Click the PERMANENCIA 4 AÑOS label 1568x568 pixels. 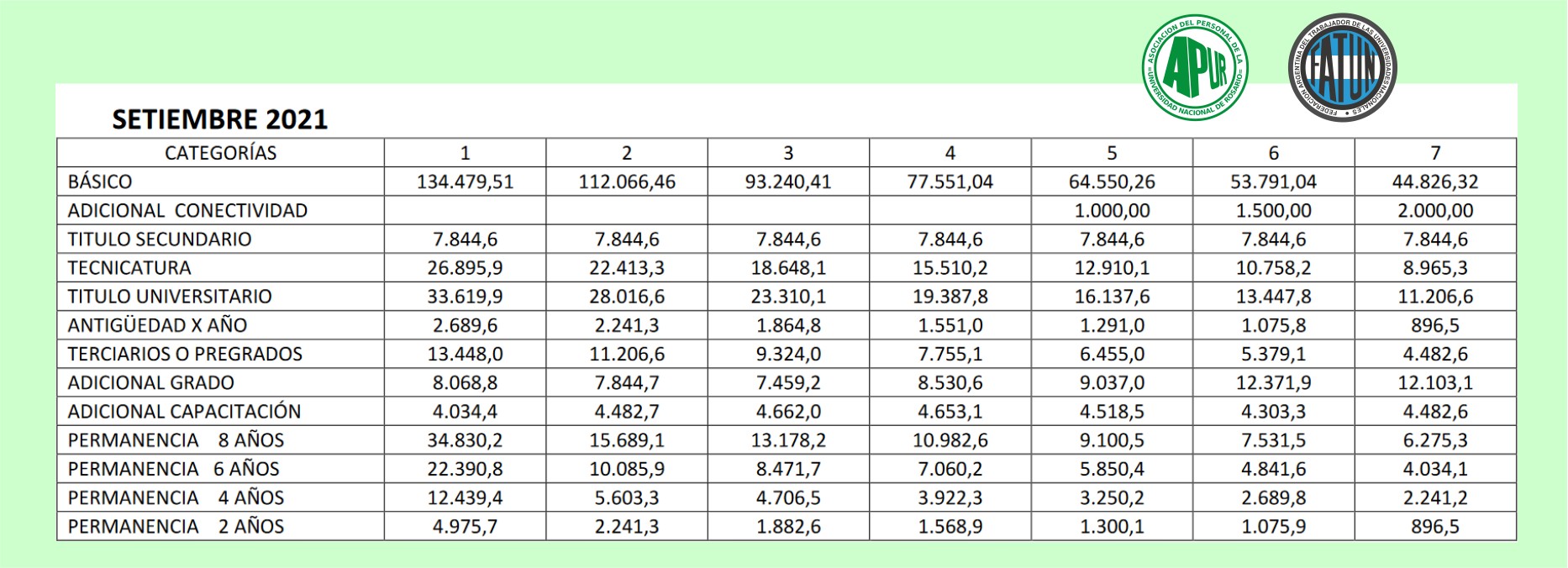176,497
